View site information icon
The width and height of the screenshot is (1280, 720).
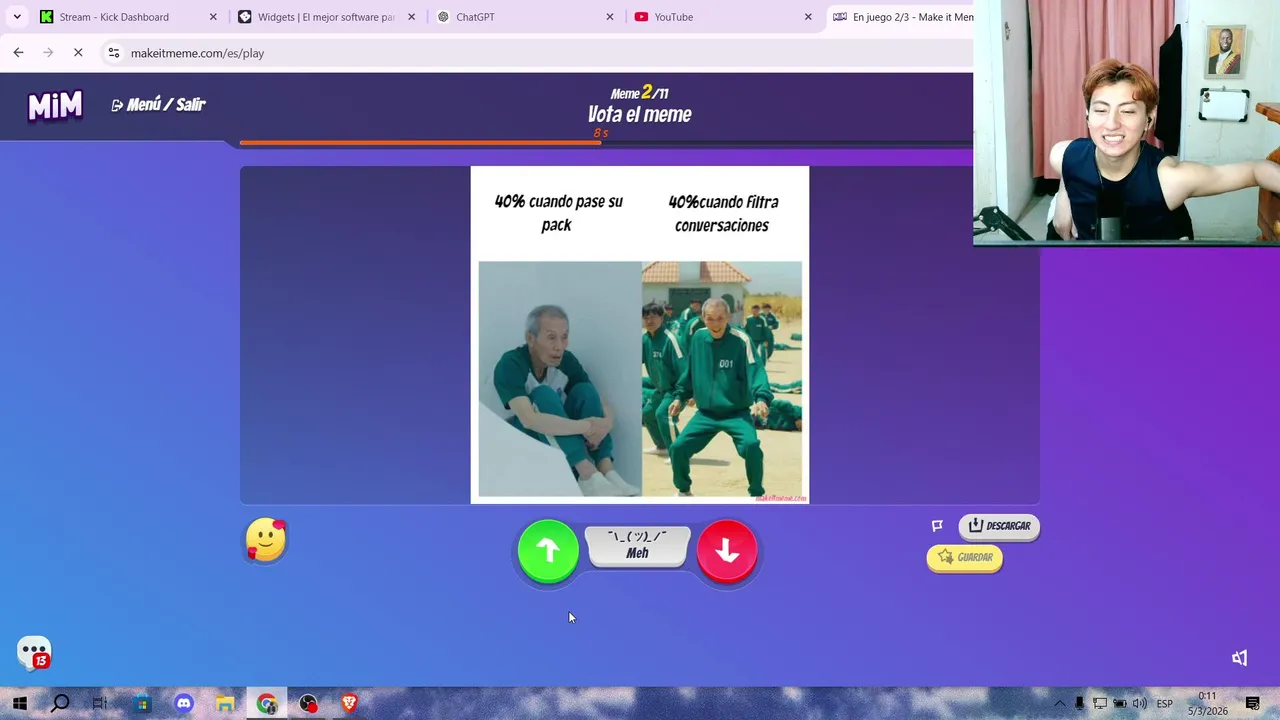114,53
